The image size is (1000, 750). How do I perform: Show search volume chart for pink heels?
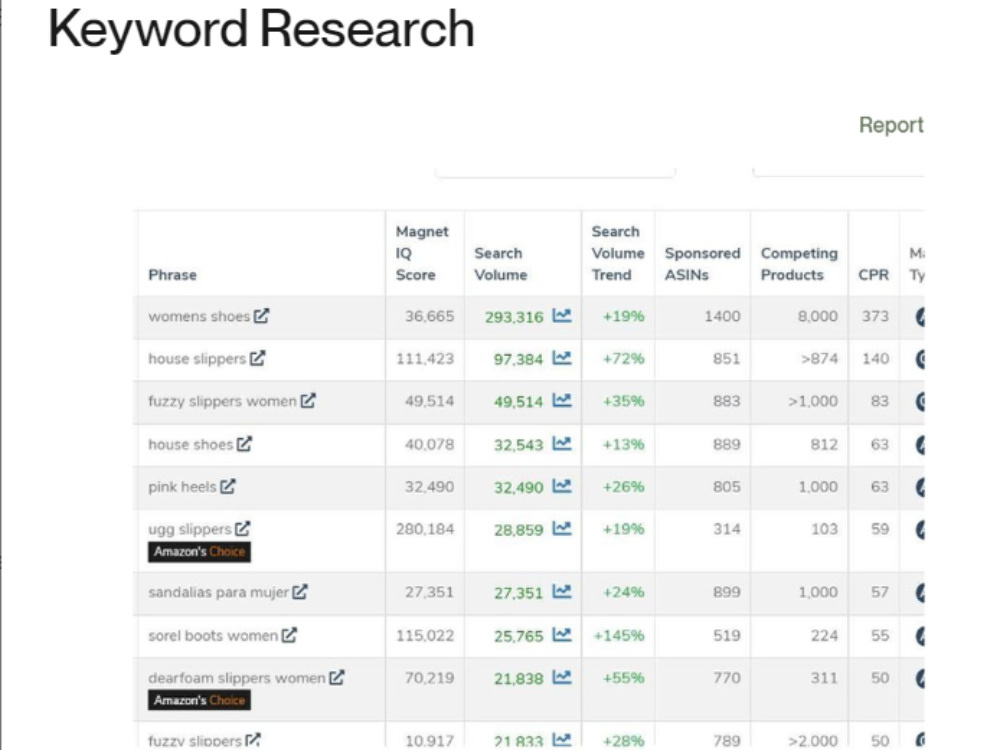pos(562,486)
